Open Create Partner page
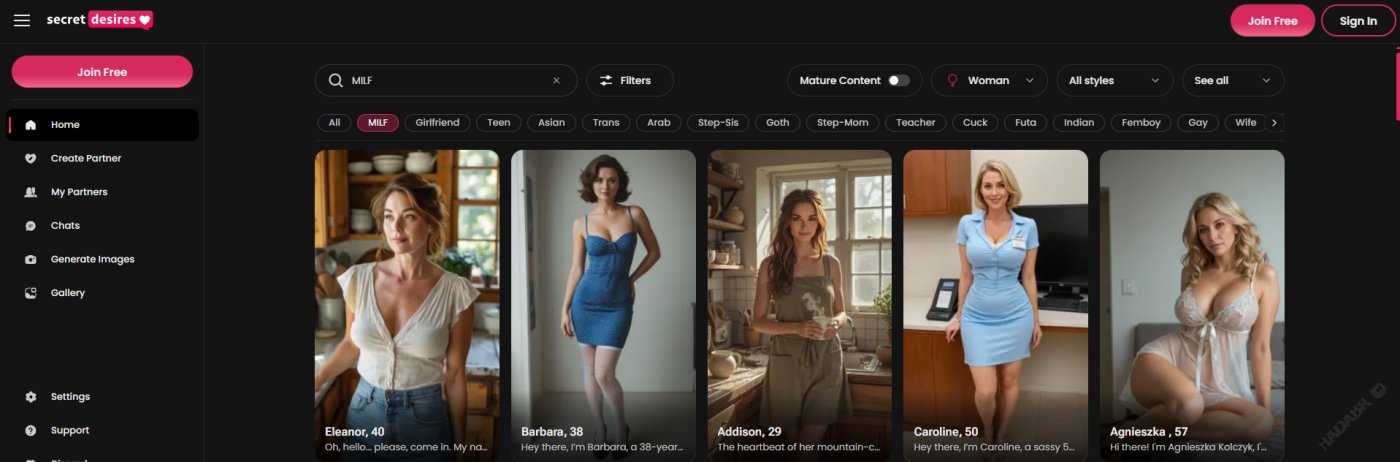Image resolution: width=1400 pixels, height=462 pixels. 104,158
